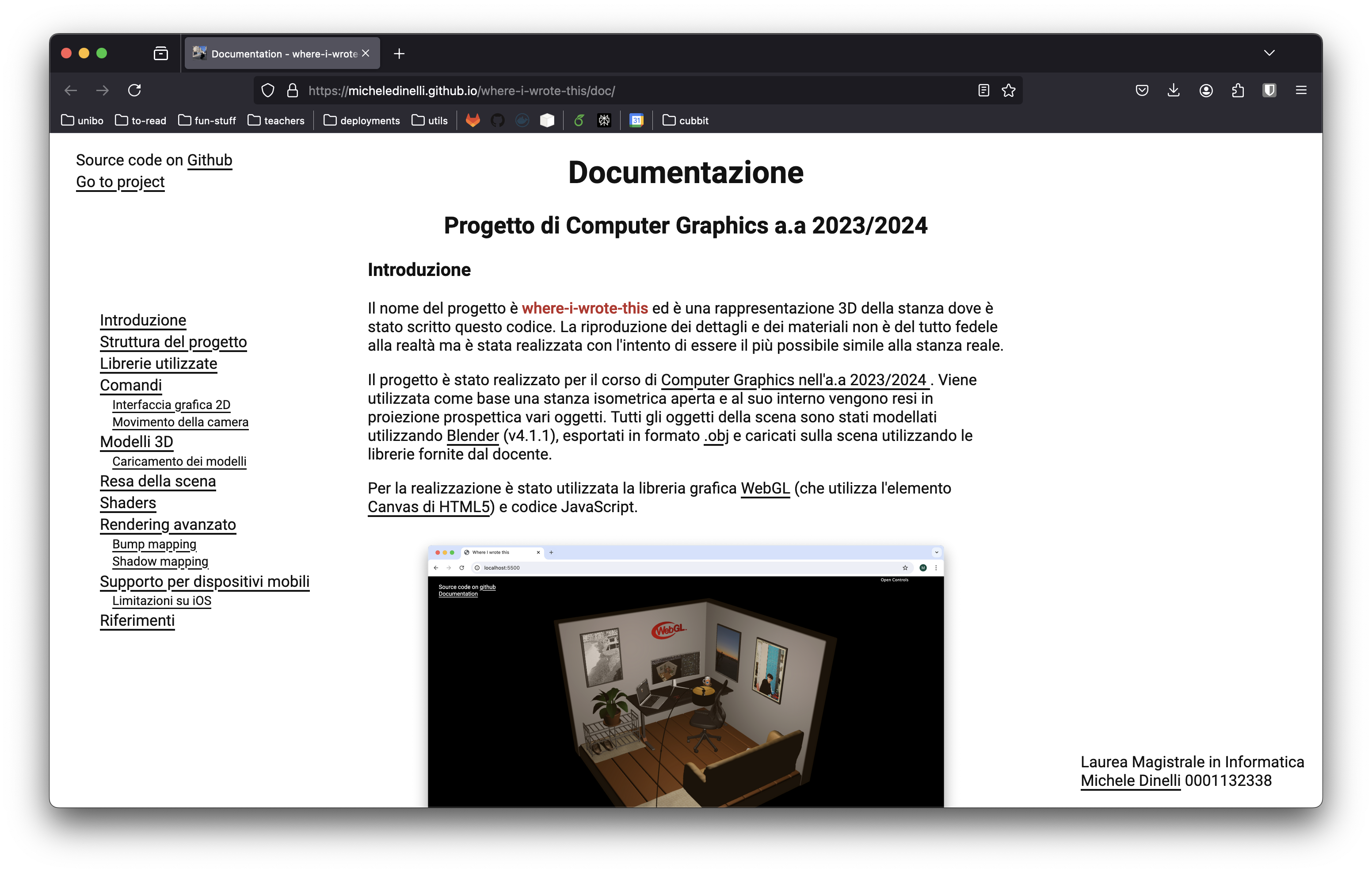Expand the deployments bookmarks folder
Image resolution: width=1372 pixels, height=873 pixels.
click(362, 120)
